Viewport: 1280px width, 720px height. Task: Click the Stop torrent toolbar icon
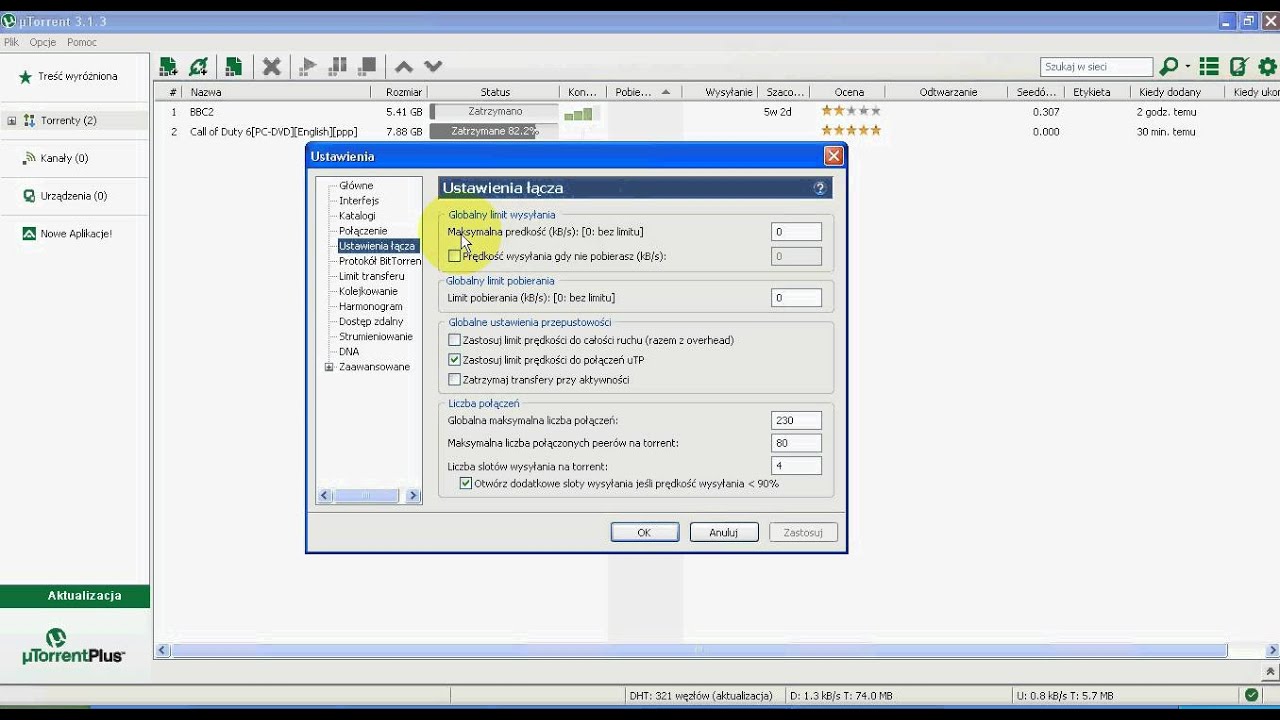(x=368, y=67)
